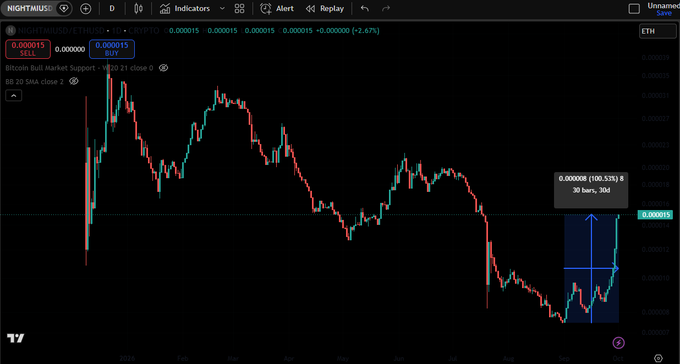Open the D time interval selector
This screenshot has height=364, width=680.
click(x=112, y=8)
